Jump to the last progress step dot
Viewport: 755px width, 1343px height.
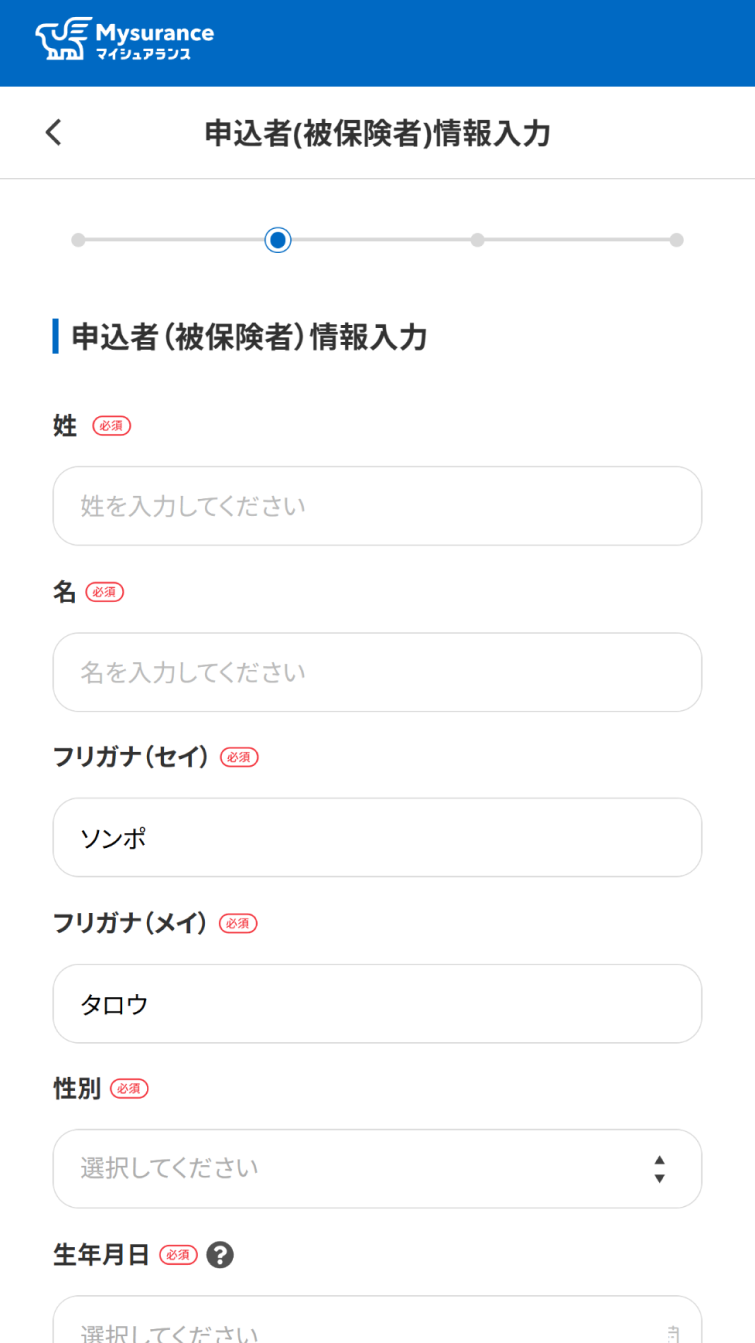pos(676,240)
